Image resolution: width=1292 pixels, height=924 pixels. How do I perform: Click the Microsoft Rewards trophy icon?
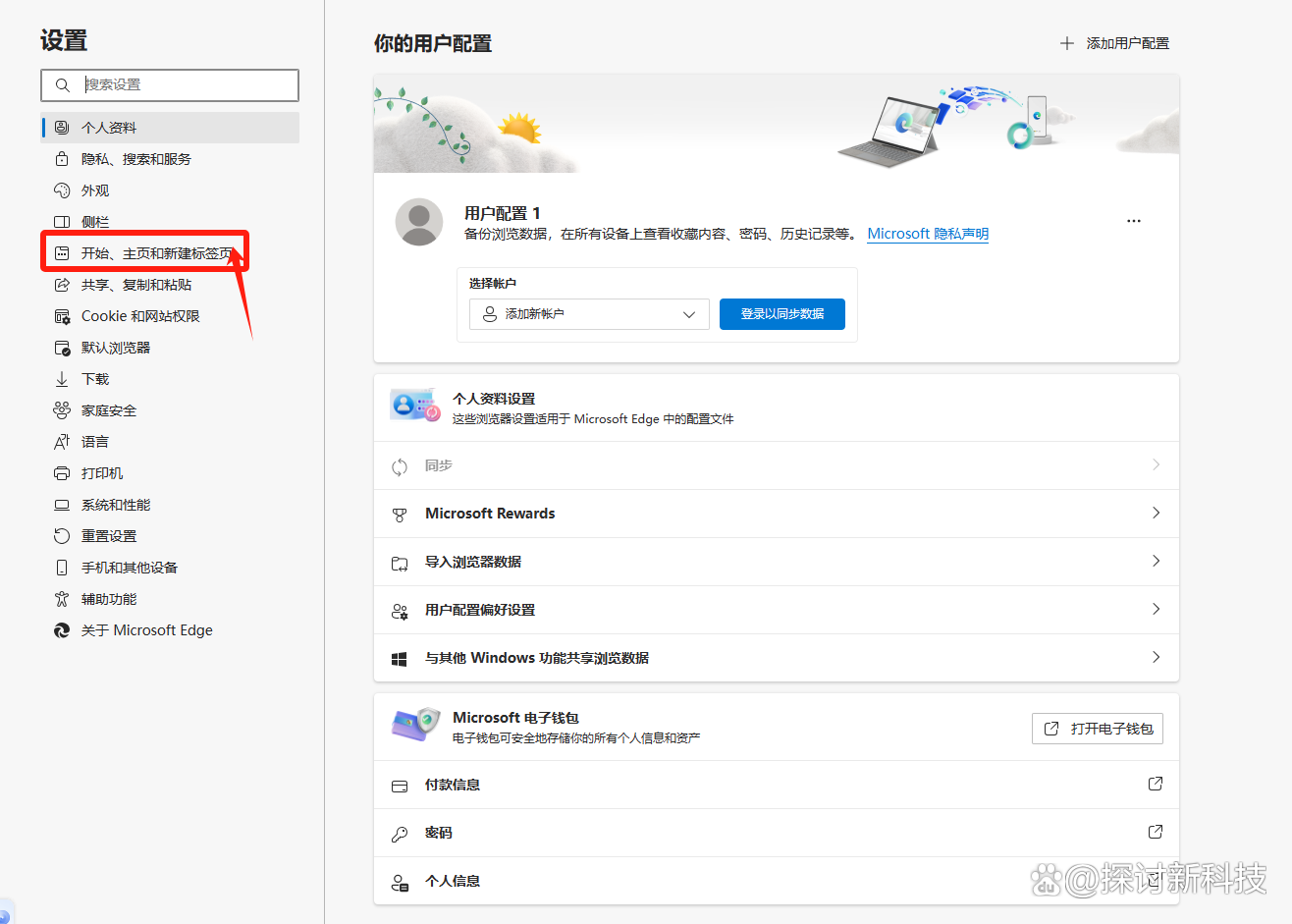400,515
